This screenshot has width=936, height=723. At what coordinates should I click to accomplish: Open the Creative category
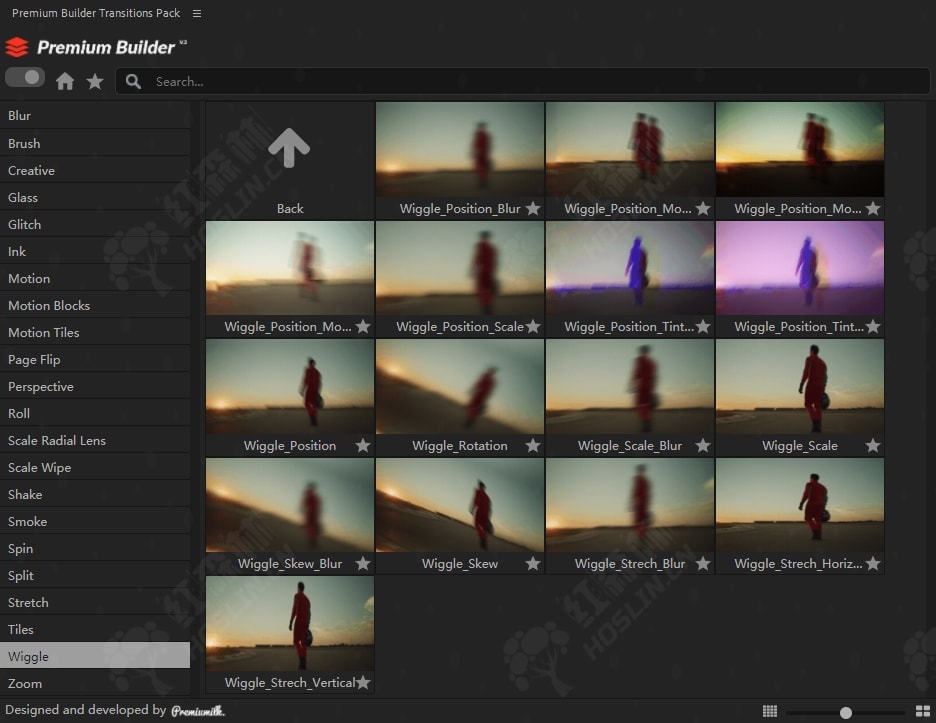95,170
